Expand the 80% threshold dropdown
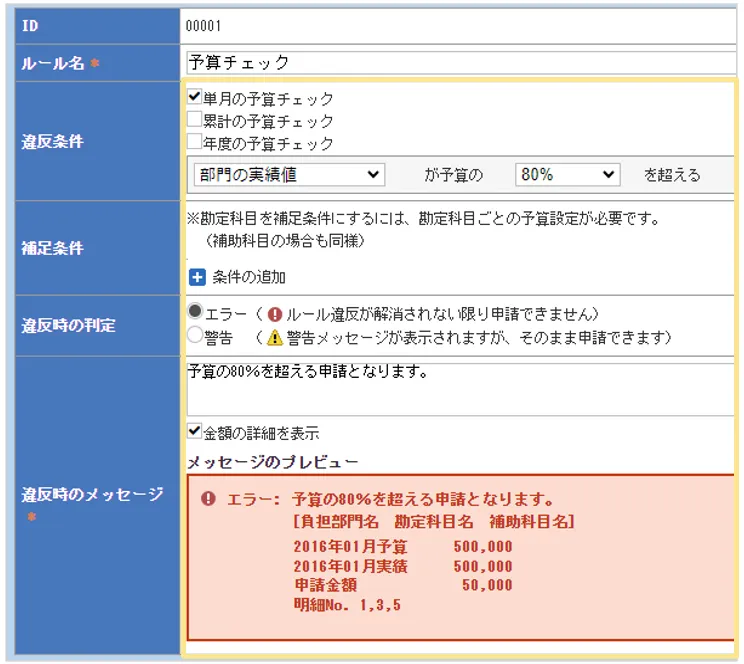This screenshot has width=744, height=664. (568, 174)
